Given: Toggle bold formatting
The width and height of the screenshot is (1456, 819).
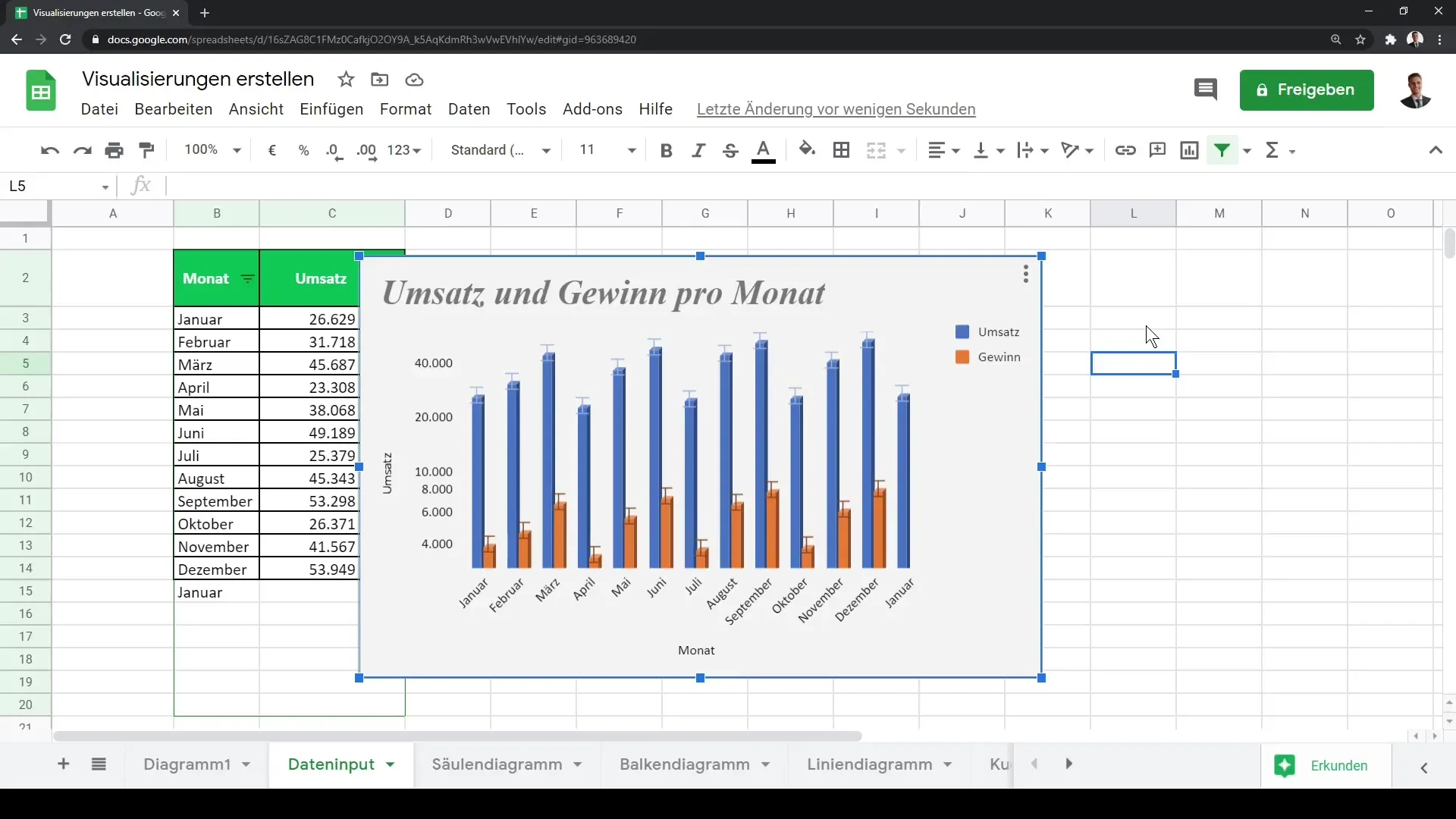Looking at the screenshot, I should tap(667, 150).
